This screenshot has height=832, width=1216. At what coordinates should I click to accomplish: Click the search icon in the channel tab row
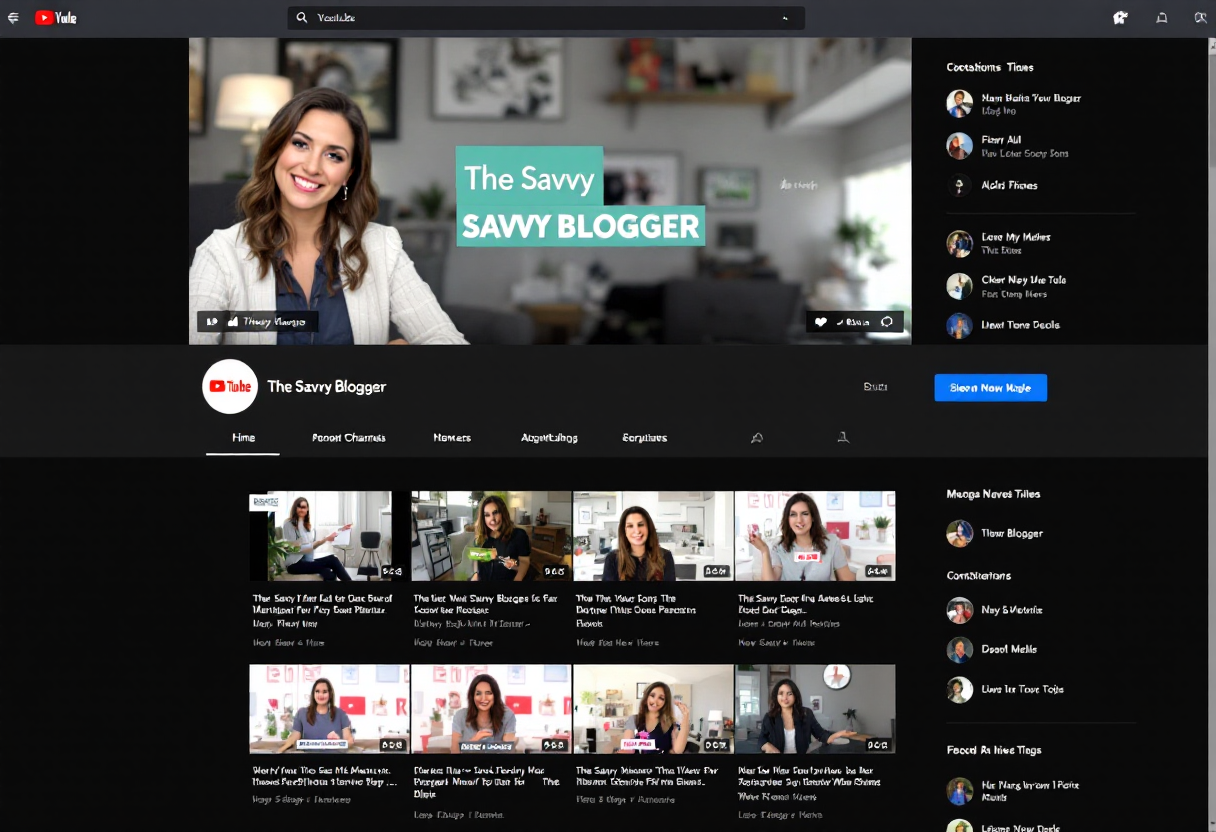tap(757, 438)
